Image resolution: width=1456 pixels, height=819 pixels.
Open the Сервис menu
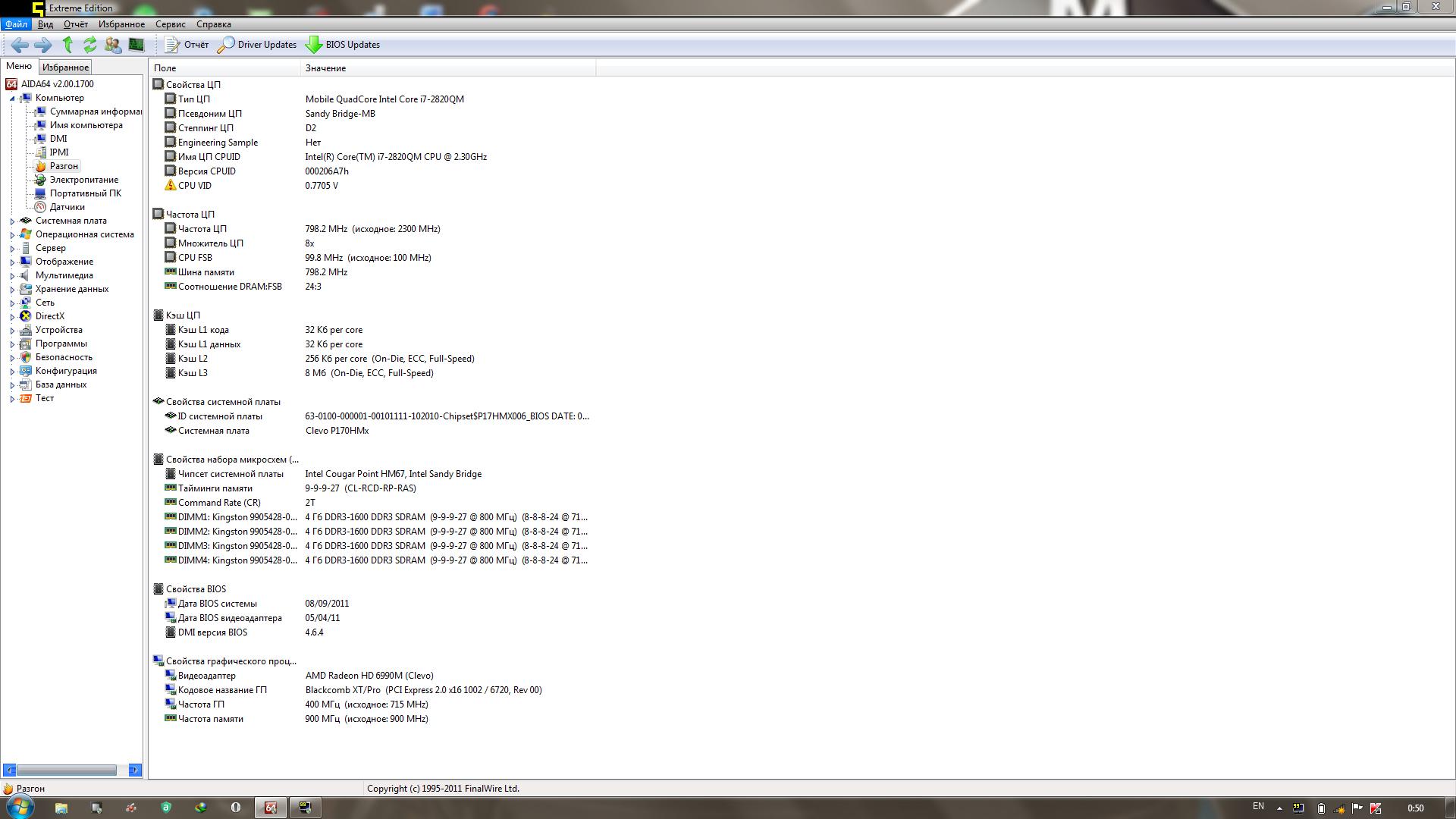pyautogui.click(x=171, y=24)
